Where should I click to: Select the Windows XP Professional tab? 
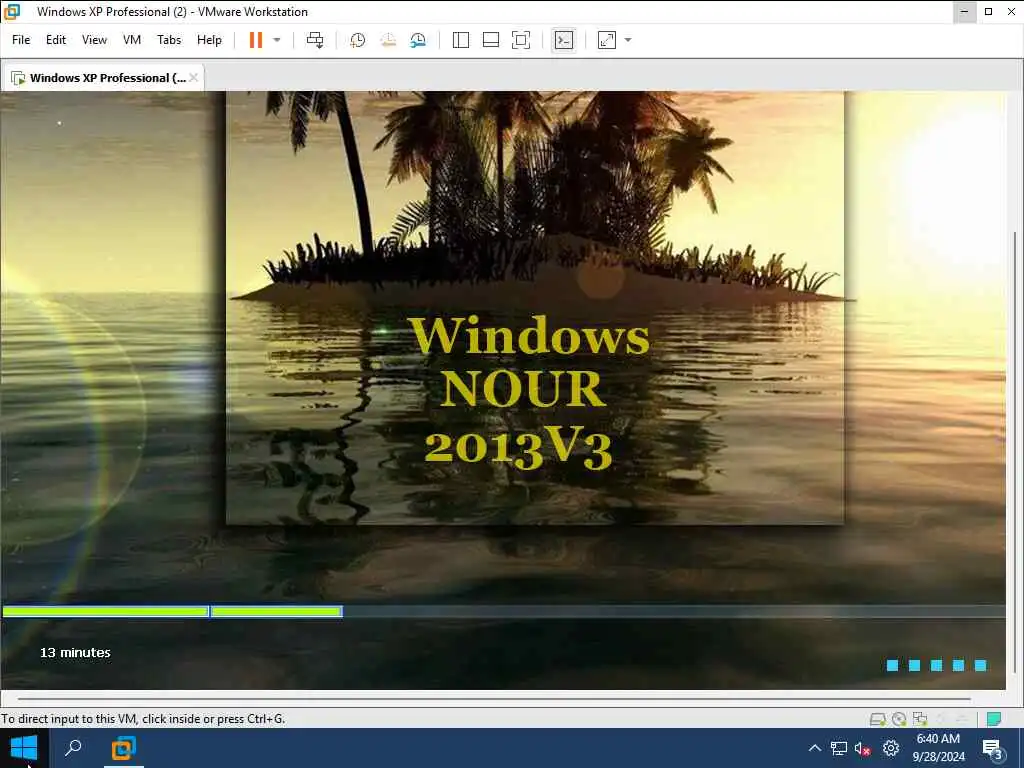click(x=103, y=78)
